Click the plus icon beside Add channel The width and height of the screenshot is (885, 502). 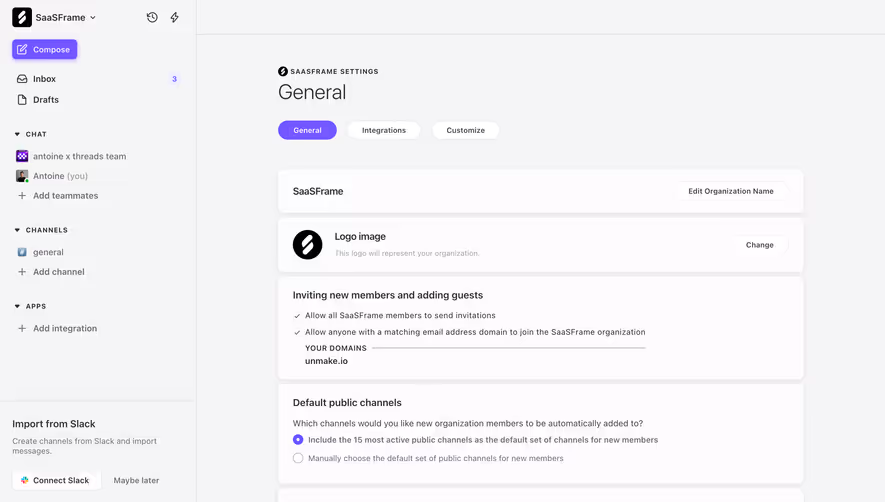point(22,272)
